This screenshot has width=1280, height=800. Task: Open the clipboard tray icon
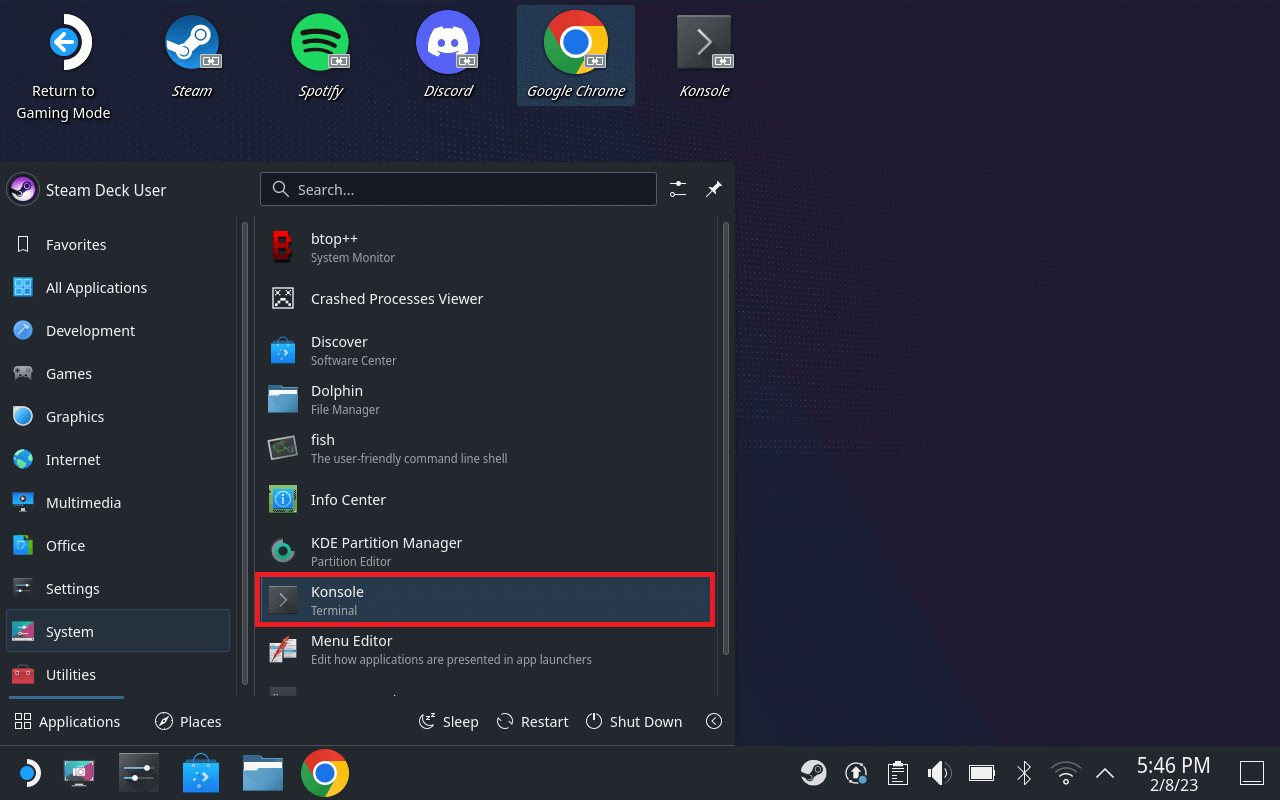click(x=898, y=772)
